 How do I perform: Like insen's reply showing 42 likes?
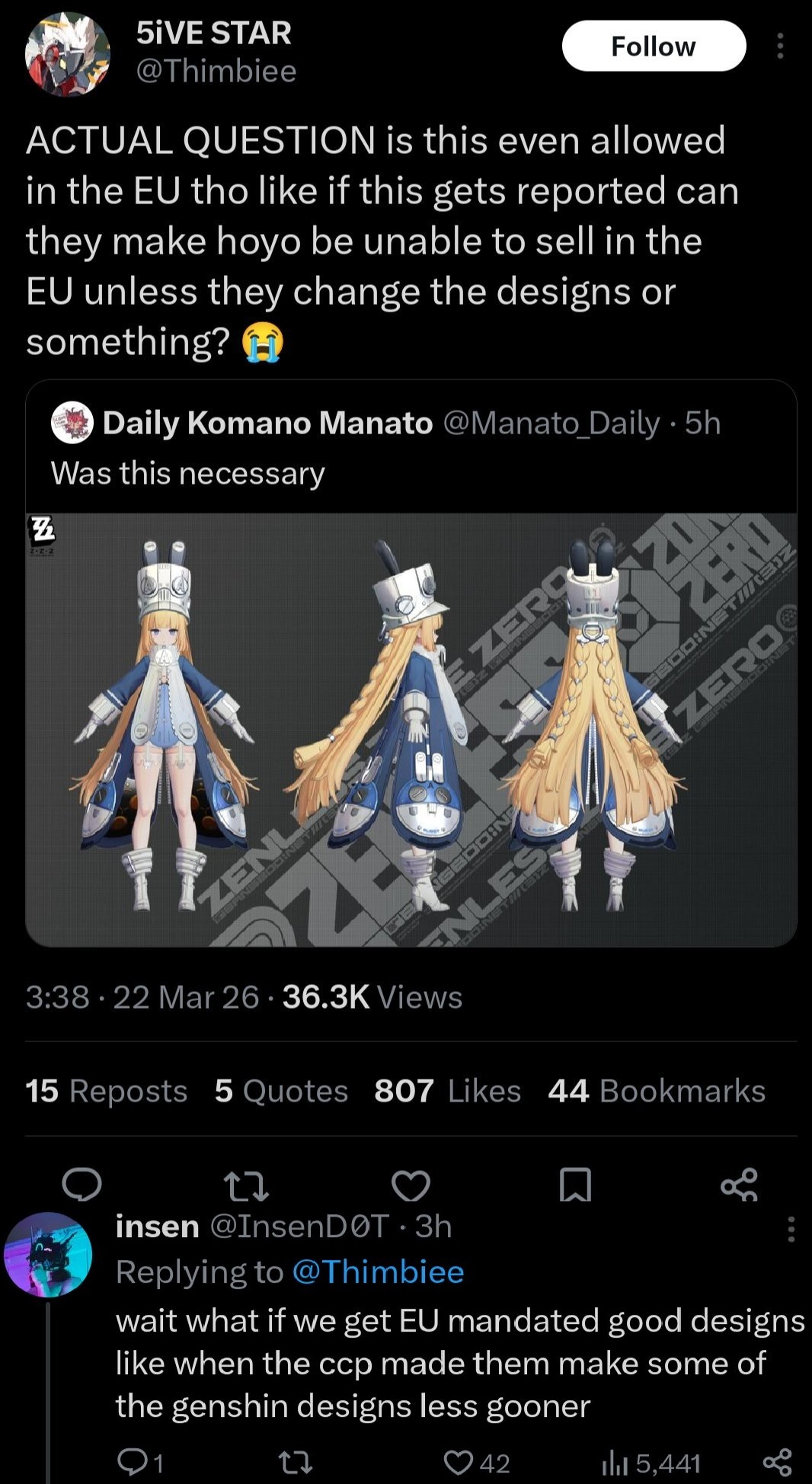pyautogui.click(x=477, y=1463)
